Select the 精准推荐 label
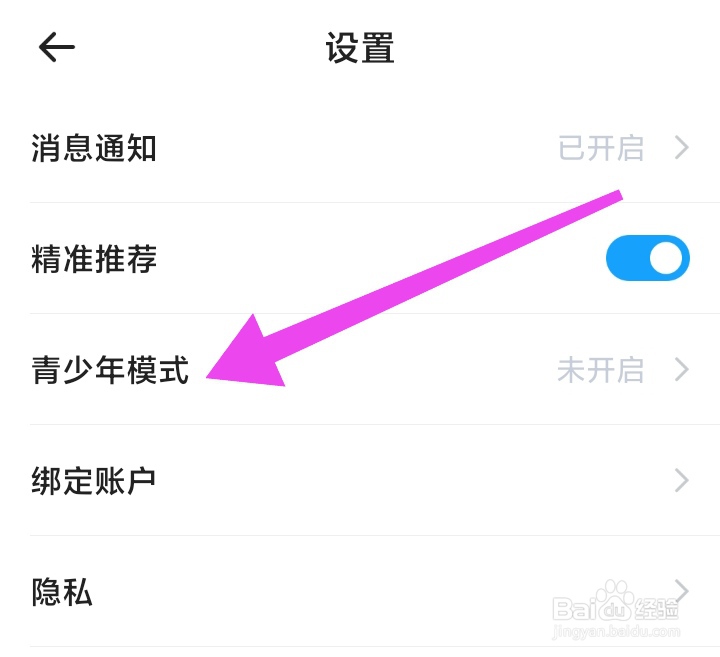 [94, 258]
